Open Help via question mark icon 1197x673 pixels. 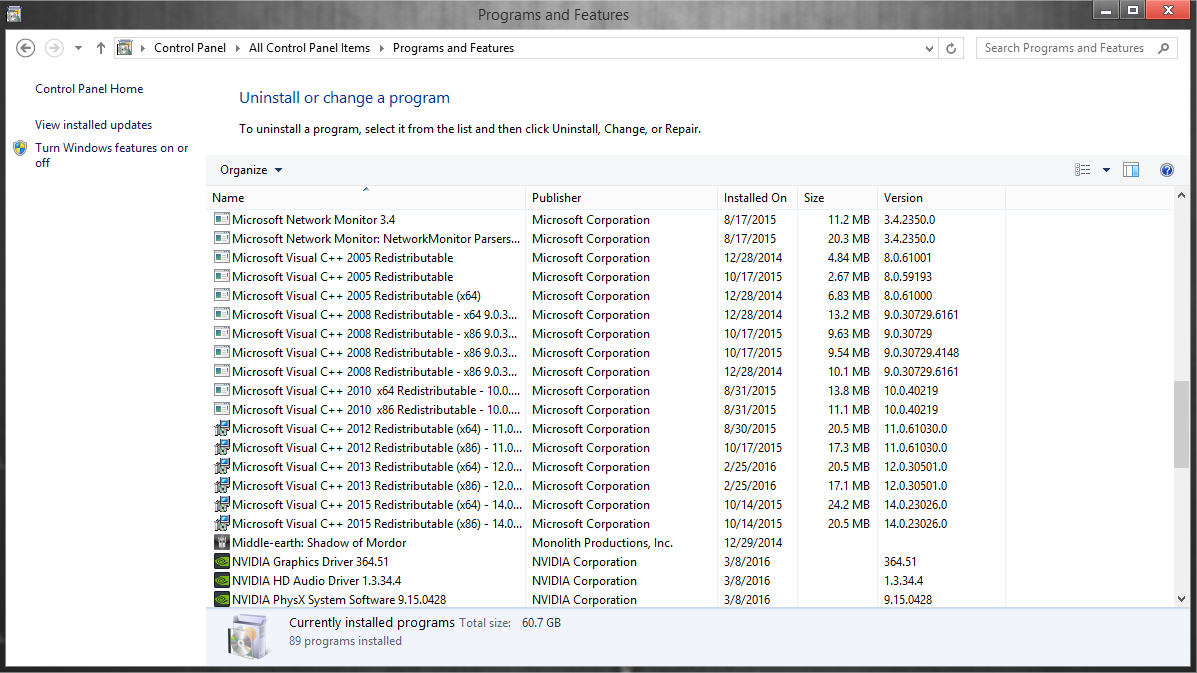pos(1166,170)
